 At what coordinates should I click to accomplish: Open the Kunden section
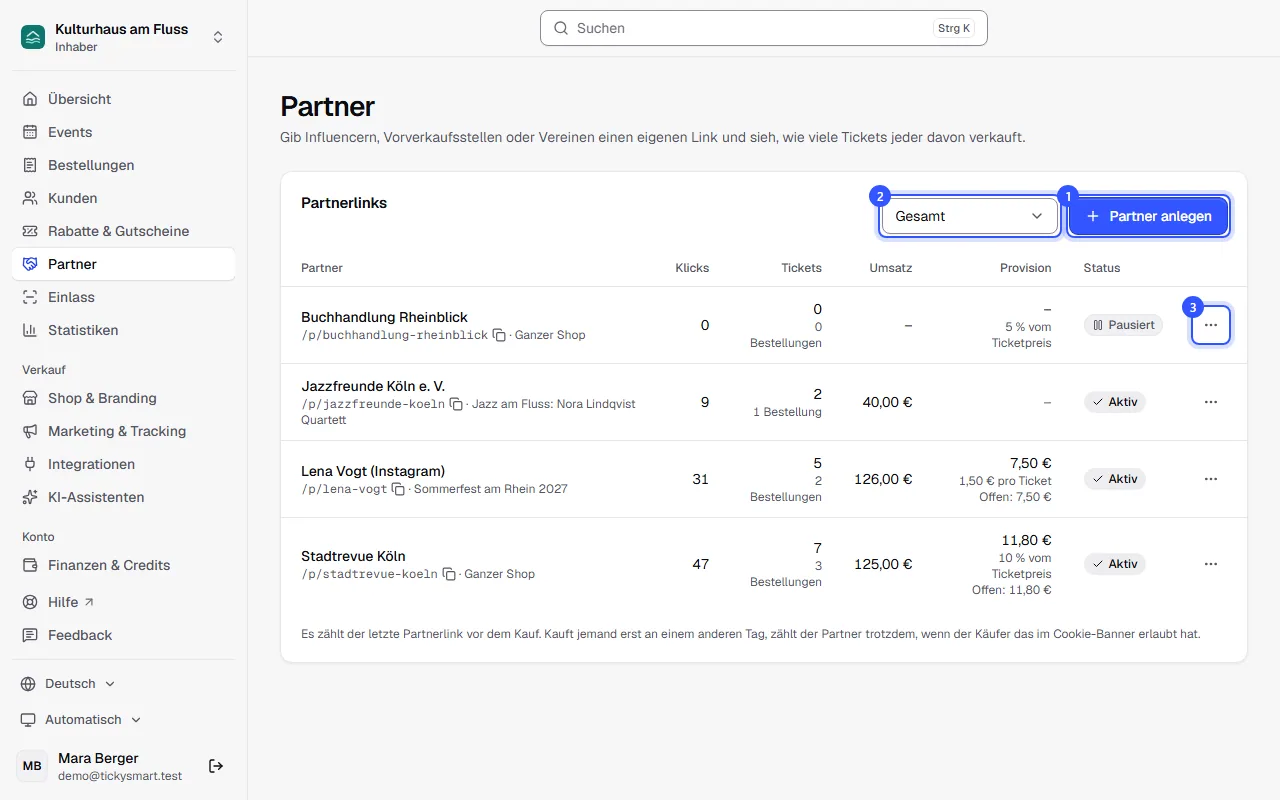(x=124, y=198)
